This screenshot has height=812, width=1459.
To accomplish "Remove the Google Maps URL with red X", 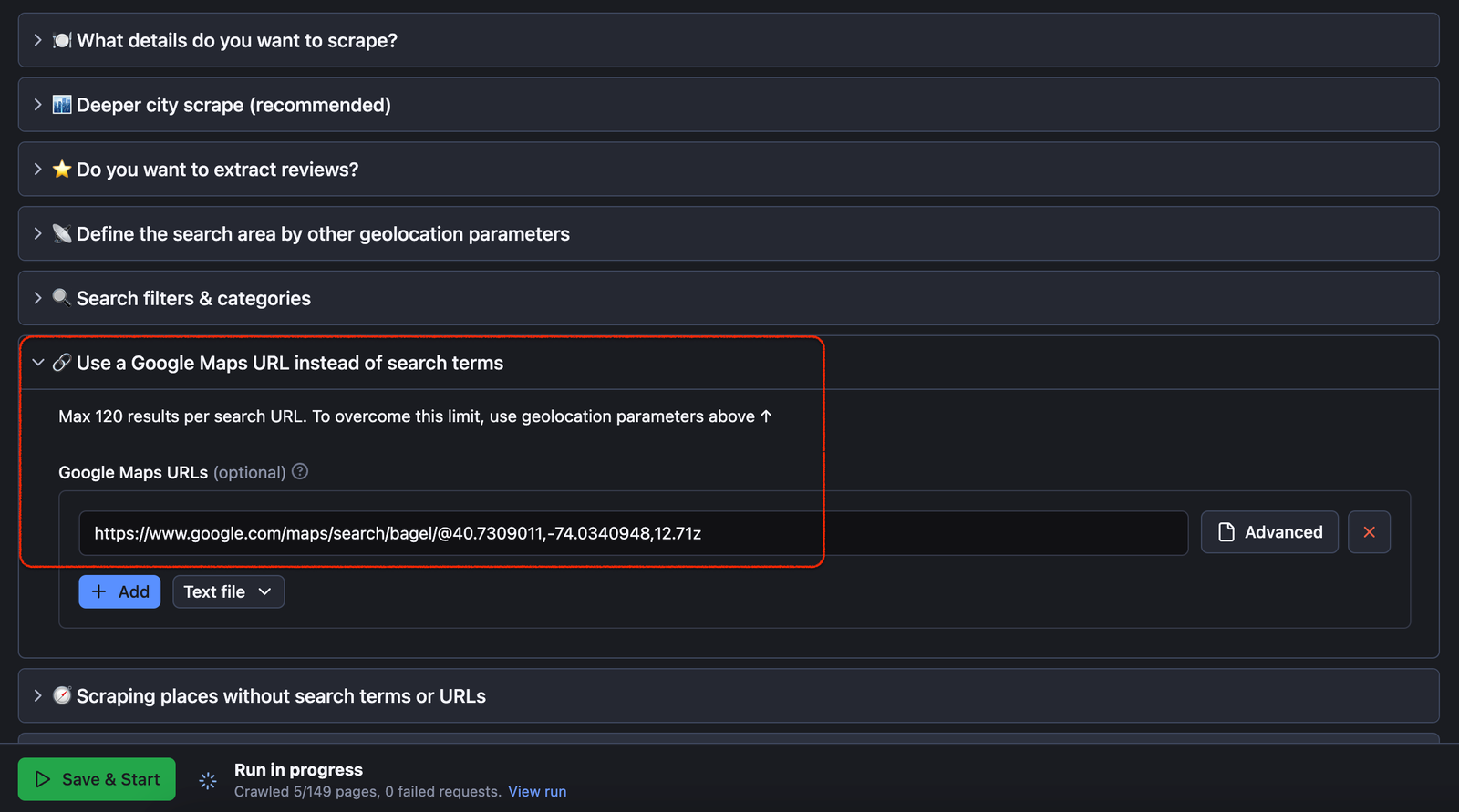I will 1369,532.
